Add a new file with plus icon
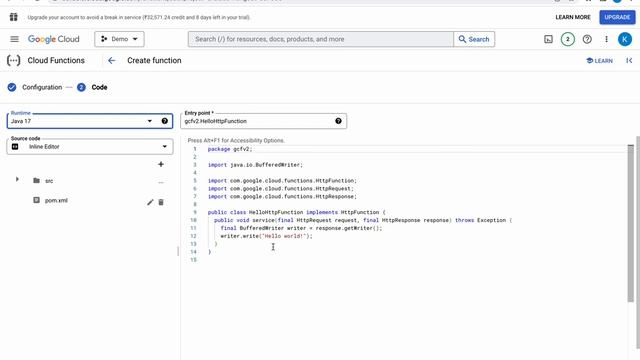Viewport: 640px width, 360px height. pyautogui.click(x=161, y=164)
